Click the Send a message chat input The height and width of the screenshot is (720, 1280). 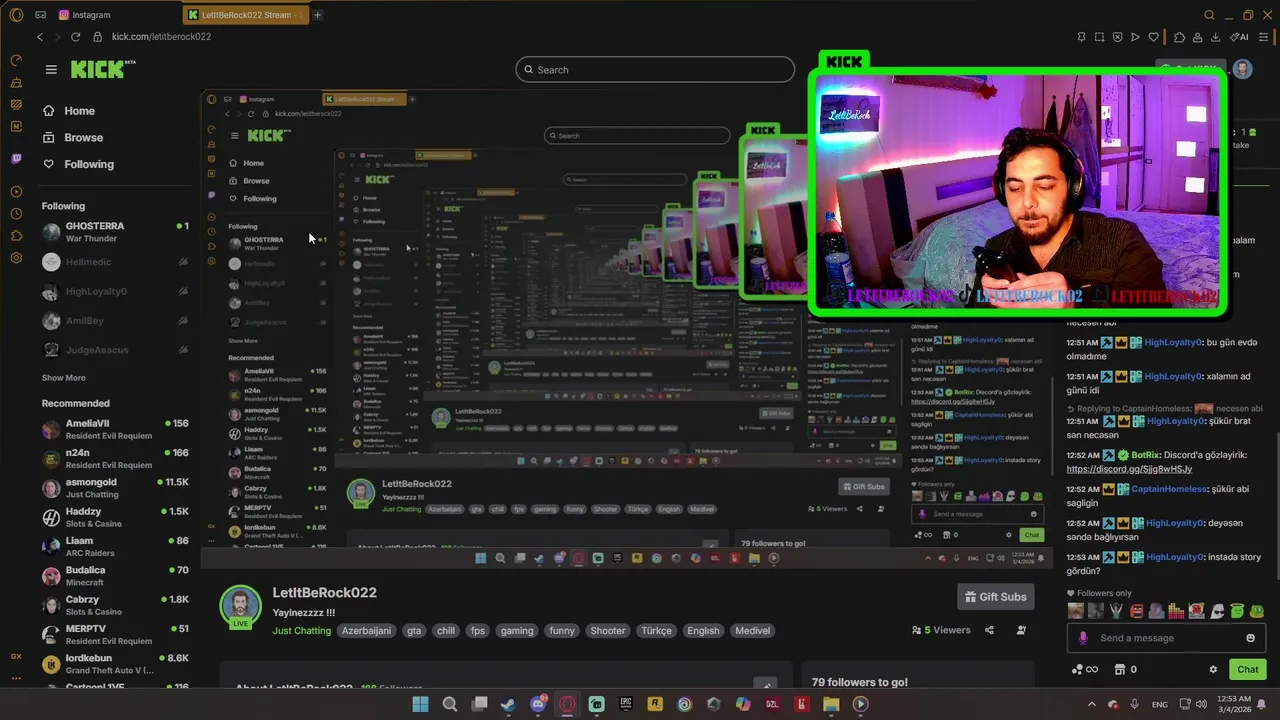point(1166,638)
